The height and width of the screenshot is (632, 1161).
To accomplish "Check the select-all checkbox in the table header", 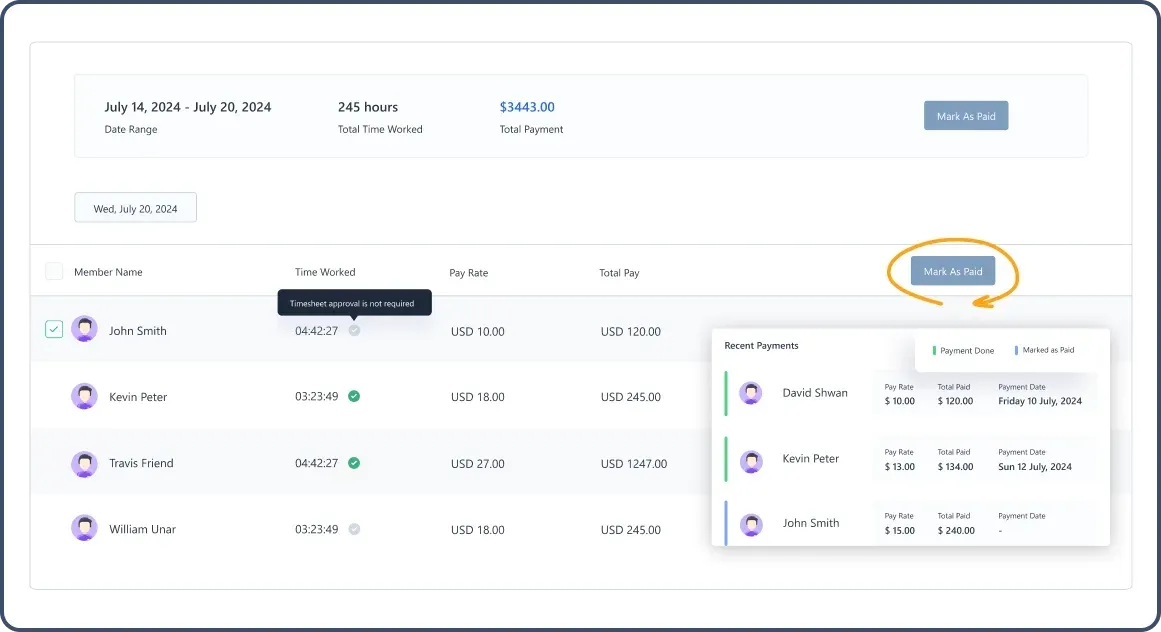I will pyautogui.click(x=54, y=270).
